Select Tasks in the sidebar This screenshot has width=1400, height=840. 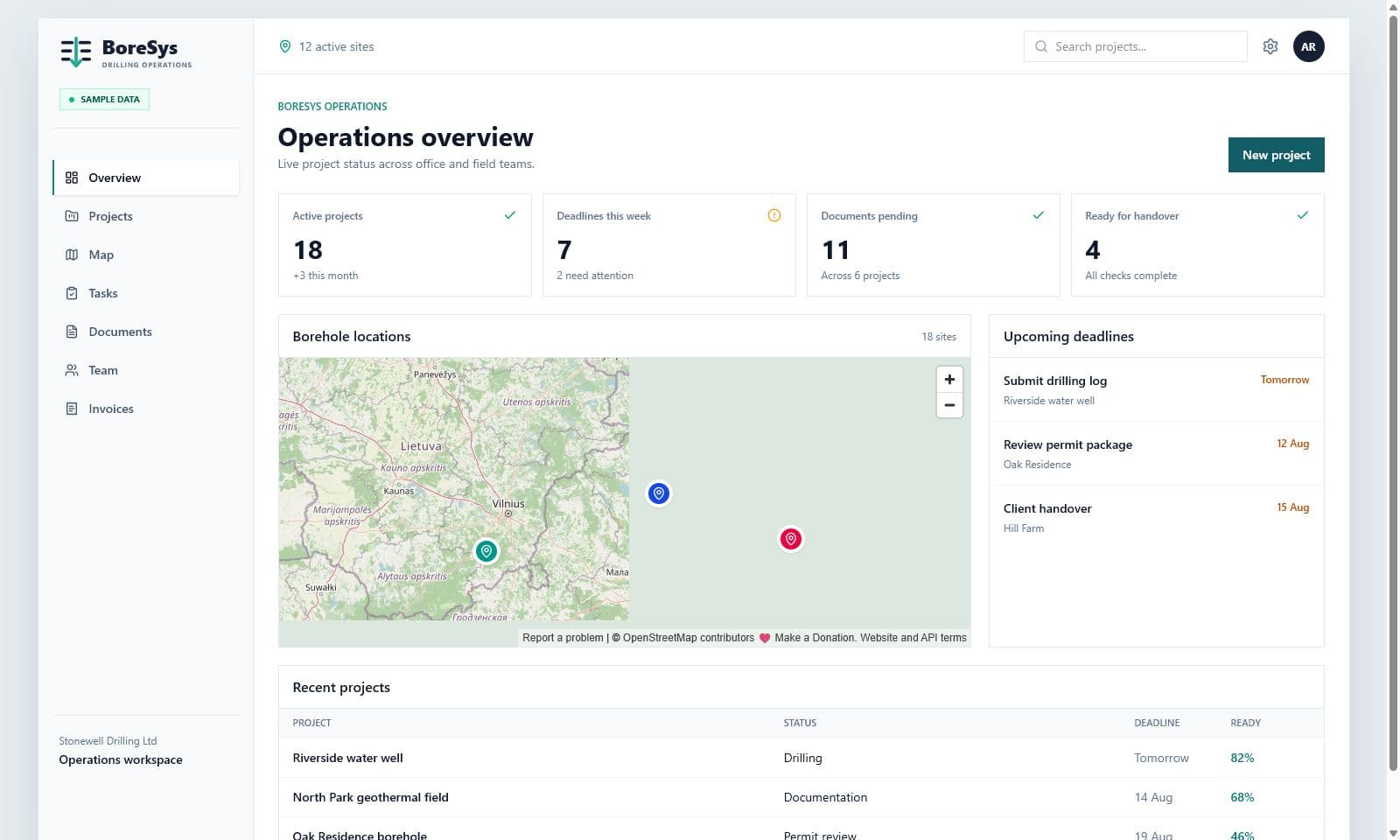point(146,293)
